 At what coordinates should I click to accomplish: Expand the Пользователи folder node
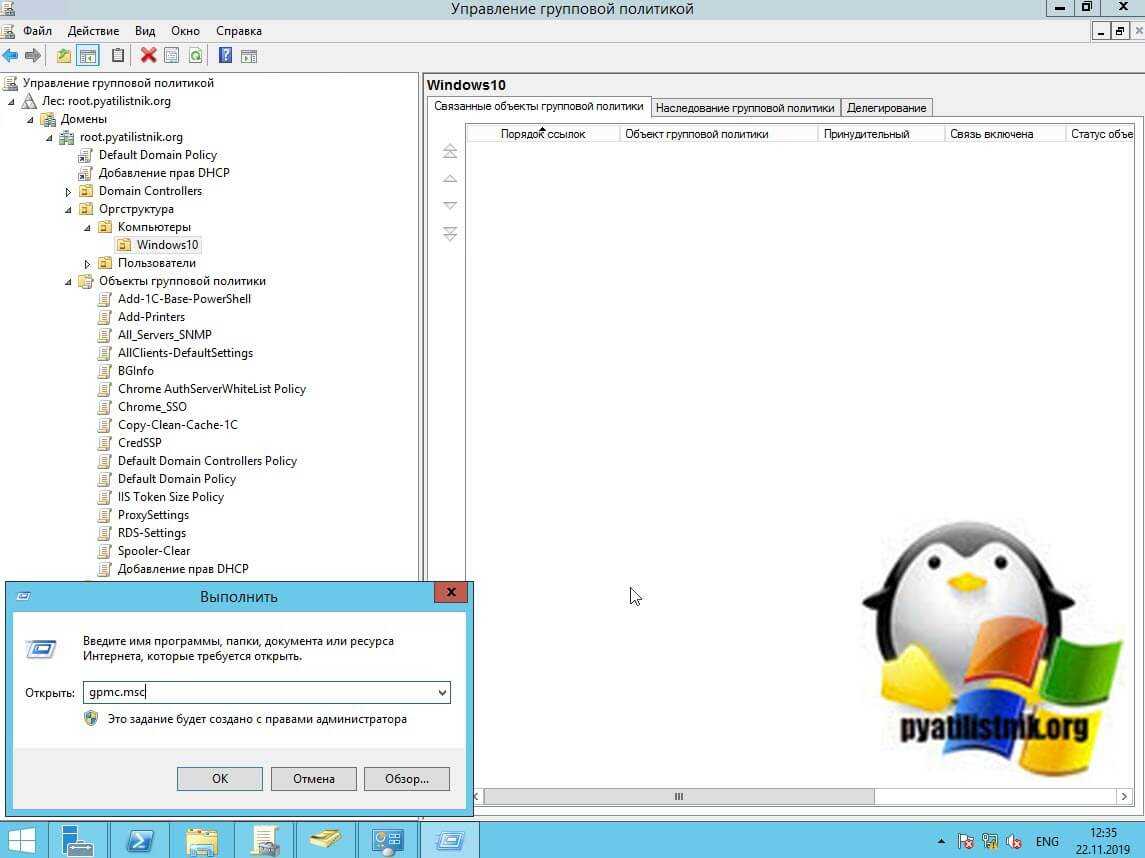tap(88, 264)
